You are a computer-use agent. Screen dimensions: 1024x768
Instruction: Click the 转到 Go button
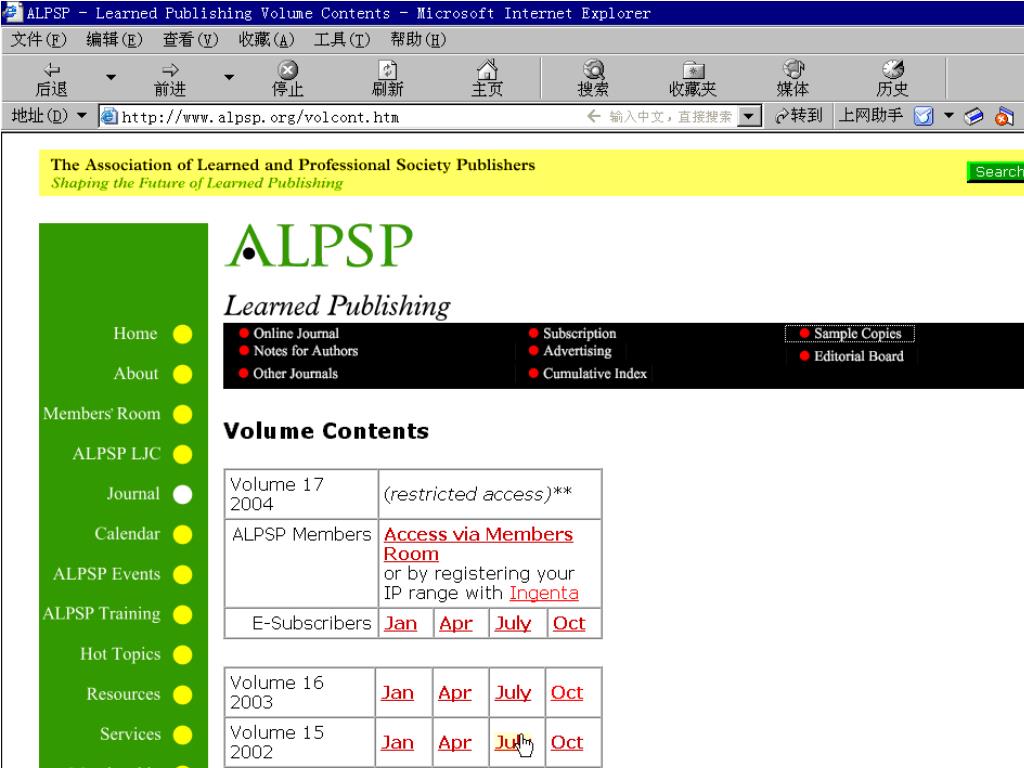coord(798,116)
